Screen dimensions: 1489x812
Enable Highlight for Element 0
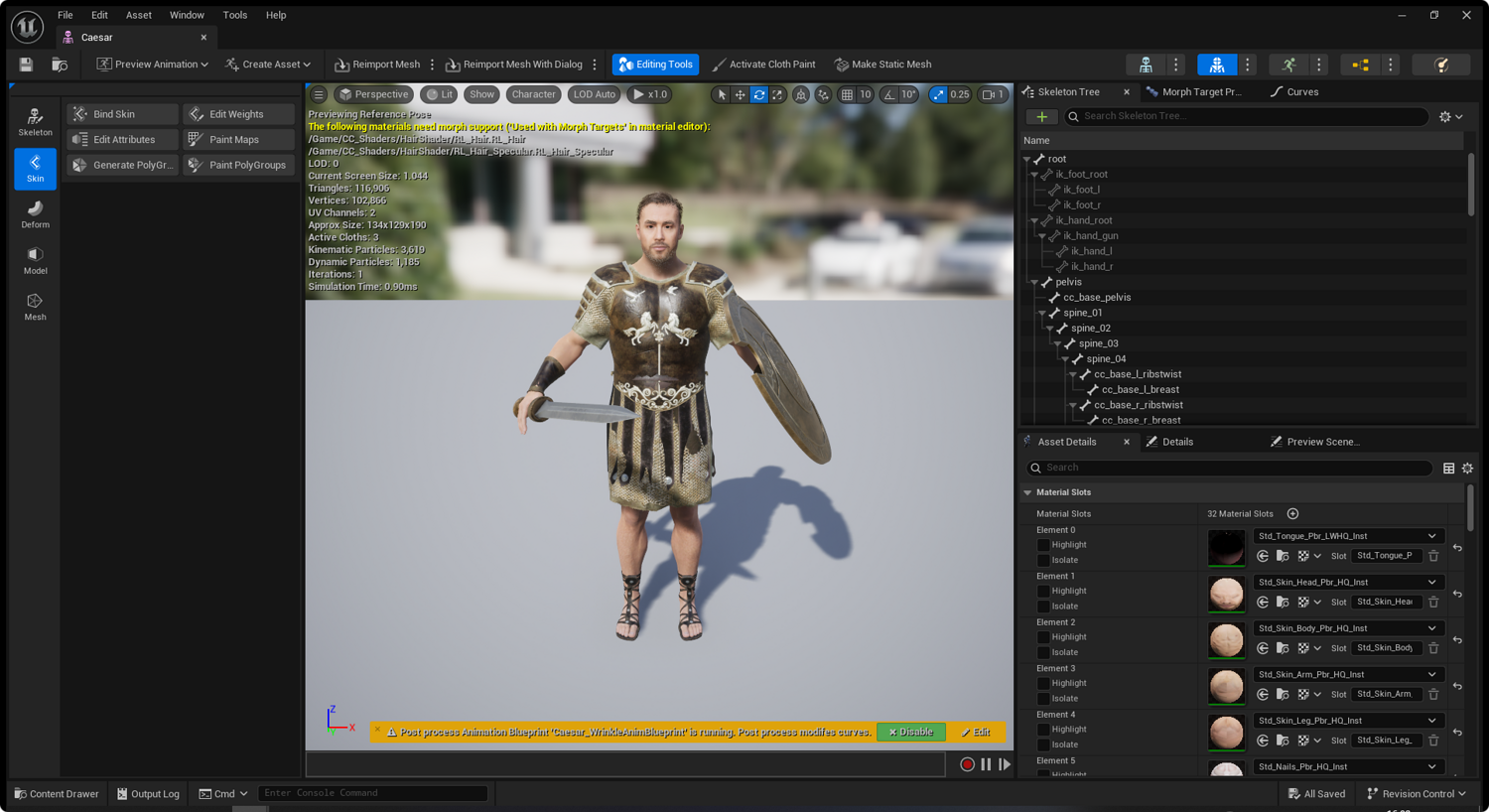(x=1043, y=545)
